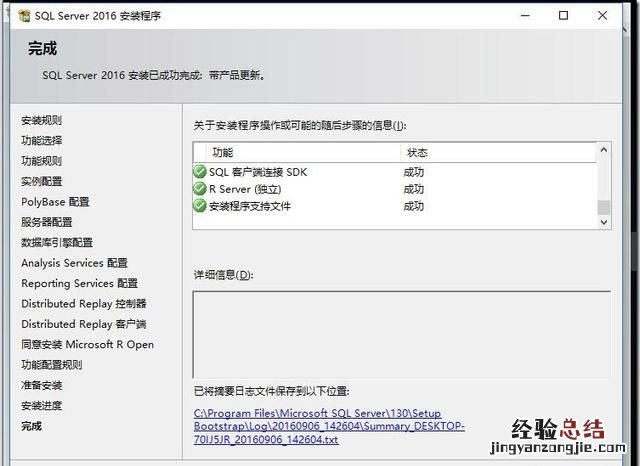Screen dimensions: 640x466
Task: Click the 详细信息(D) label
Action: (223, 275)
